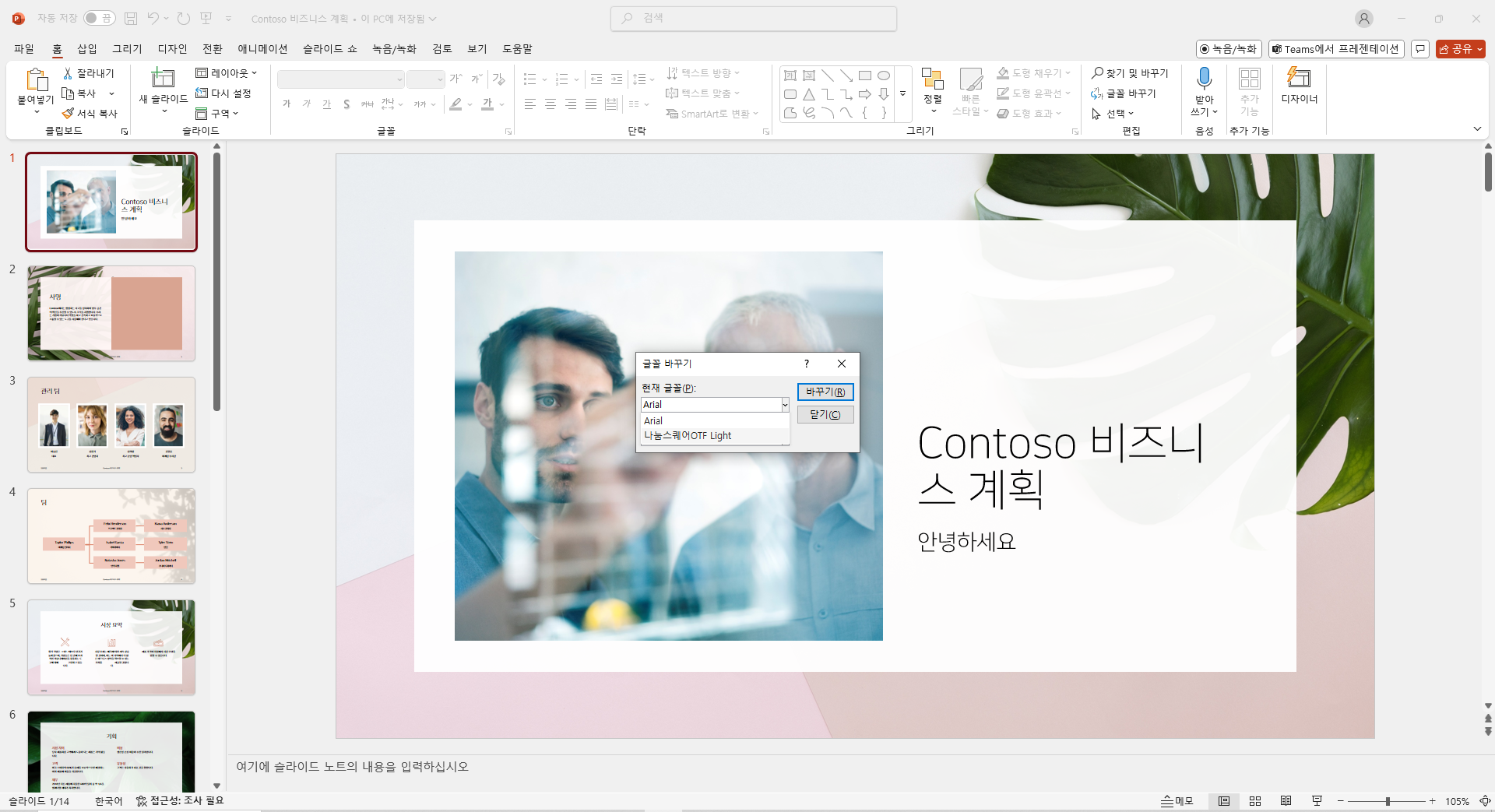Click the Arrange (정렬) icon
The width and height of the screenshot is (1495, 812).
(933, 78)
